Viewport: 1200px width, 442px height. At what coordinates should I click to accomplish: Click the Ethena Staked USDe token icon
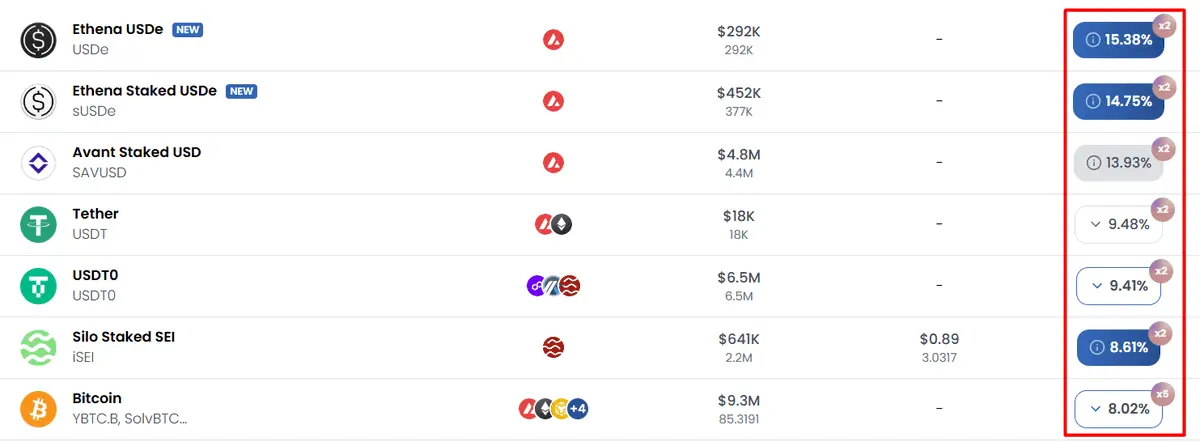coord(39,101)
